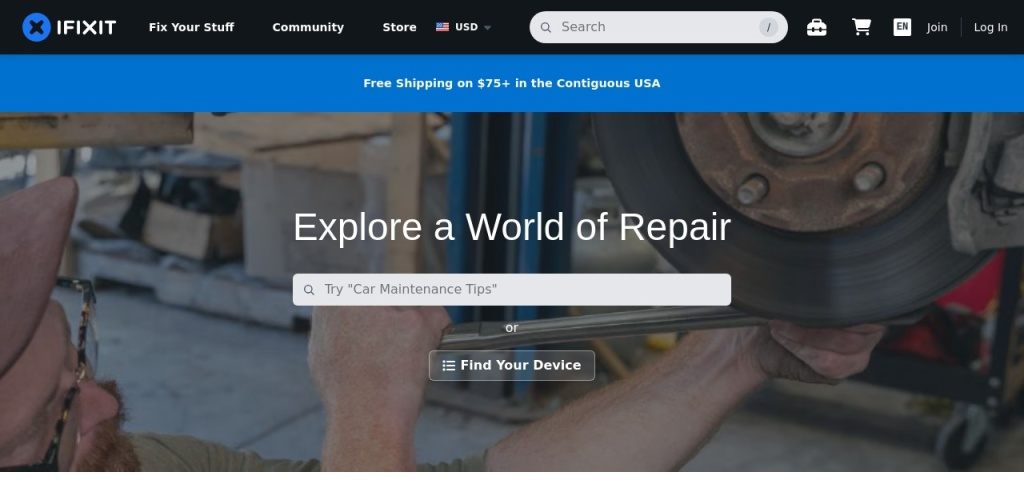Click the EN language icon

902,27
